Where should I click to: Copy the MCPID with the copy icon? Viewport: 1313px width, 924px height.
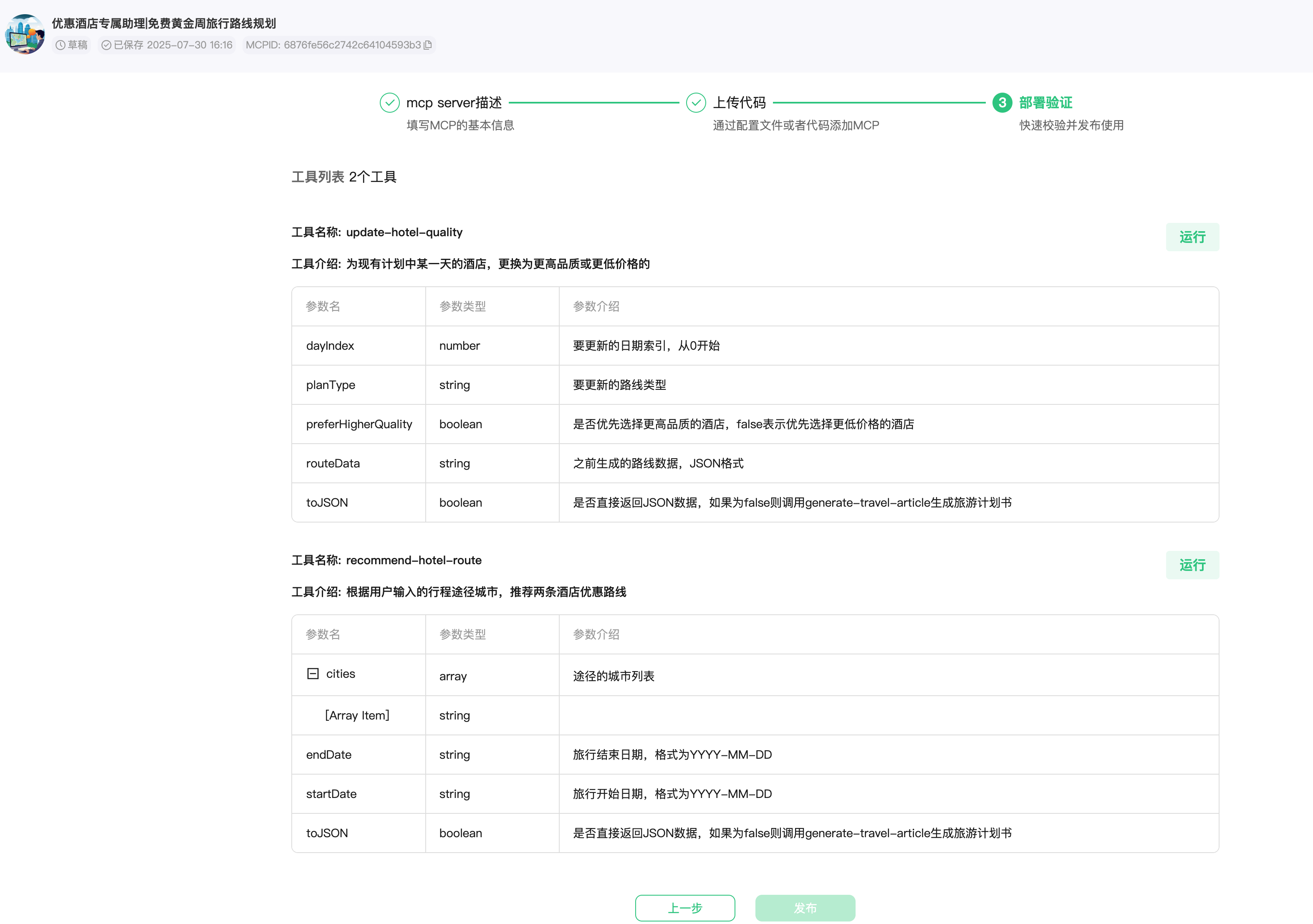427,45
